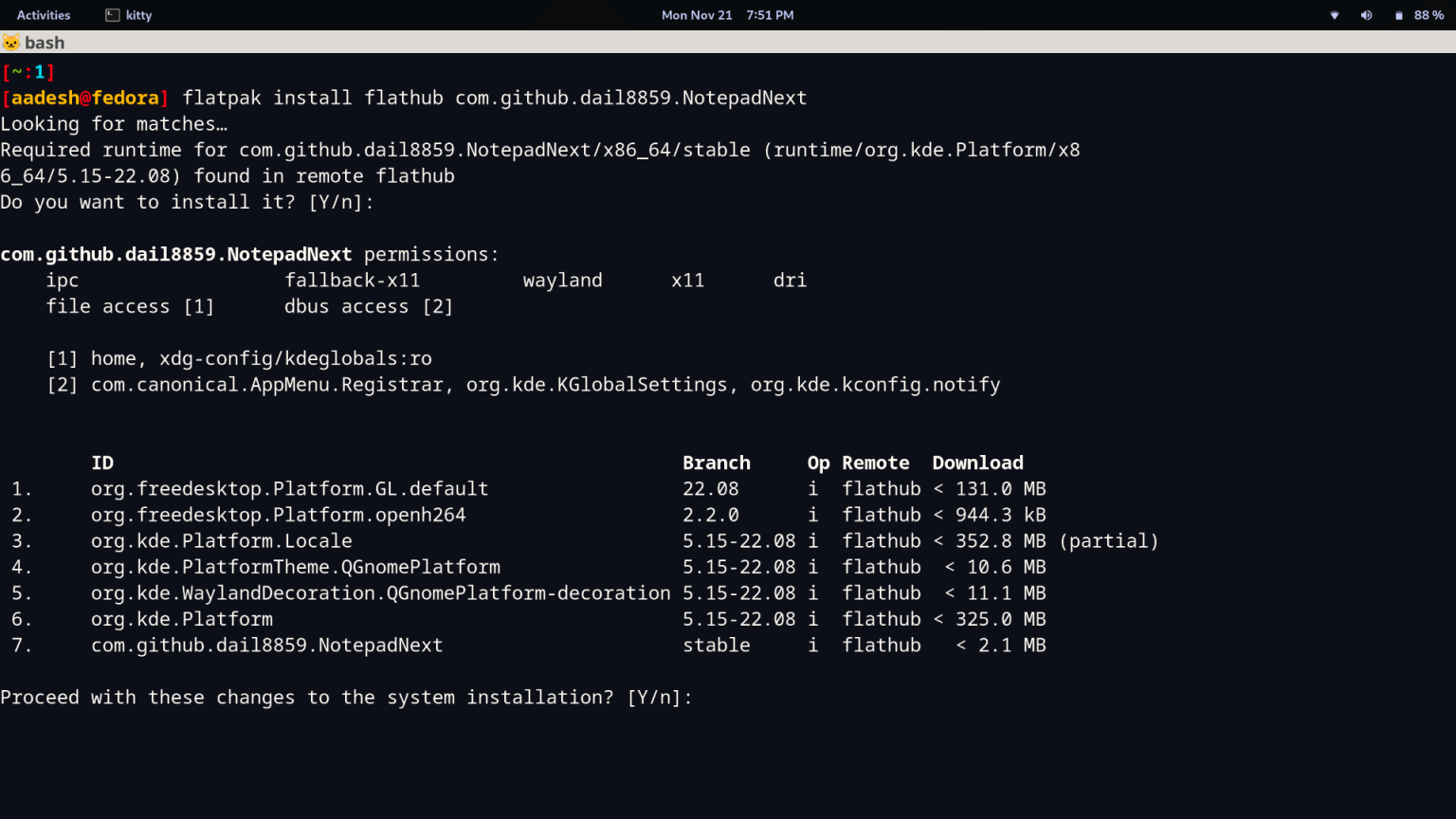
Task: Click the speaker icon in the system tray
Action: coord(1366,14)
